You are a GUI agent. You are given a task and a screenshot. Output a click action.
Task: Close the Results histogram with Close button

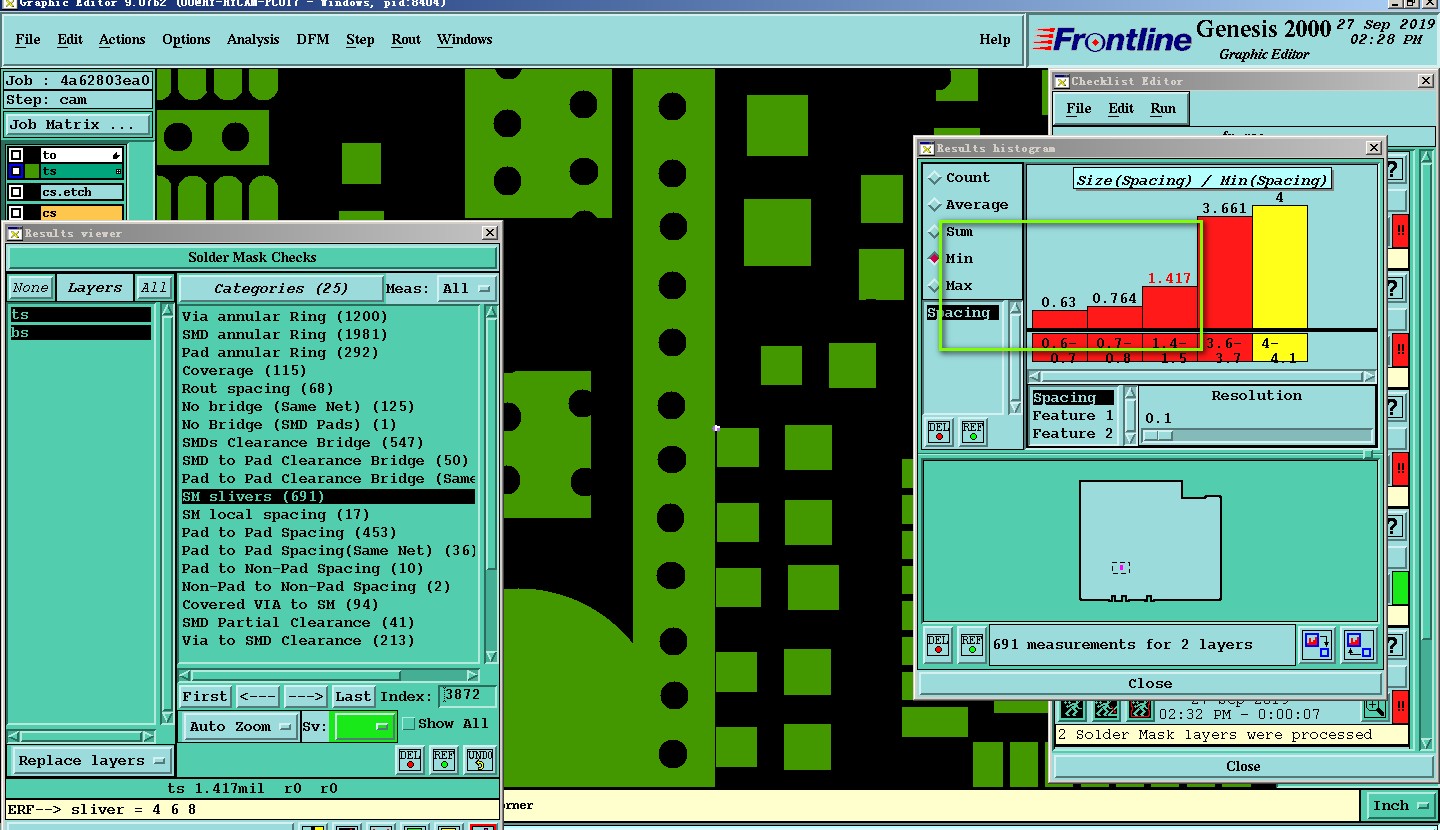(1150, 684)
